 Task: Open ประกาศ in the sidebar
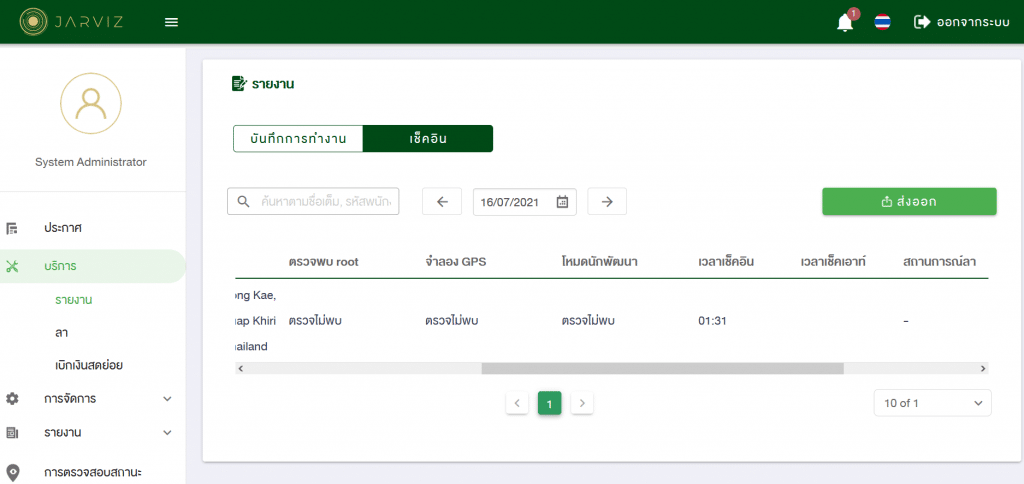(63, 228)
